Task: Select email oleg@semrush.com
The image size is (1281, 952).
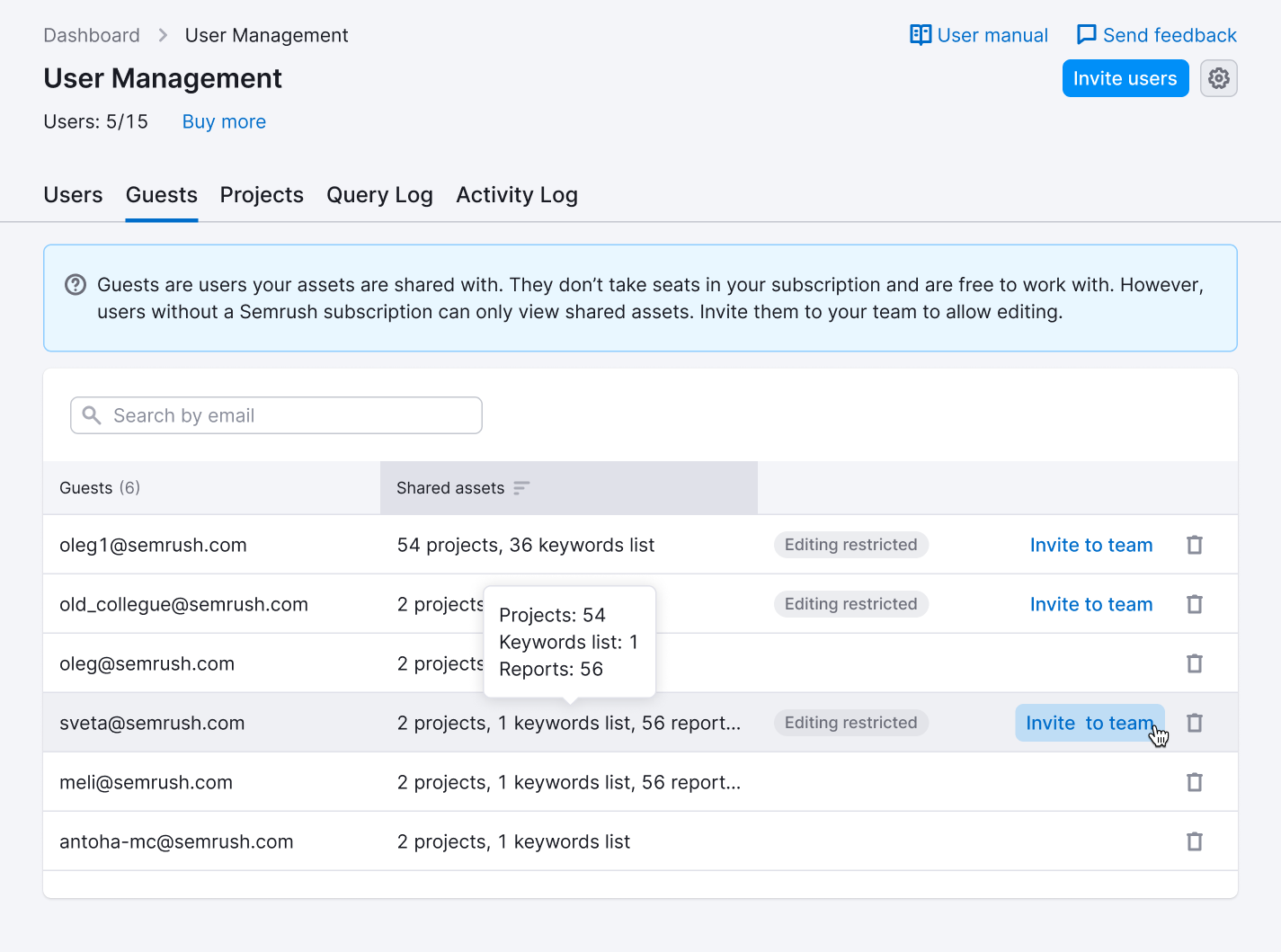Action: 147,663
